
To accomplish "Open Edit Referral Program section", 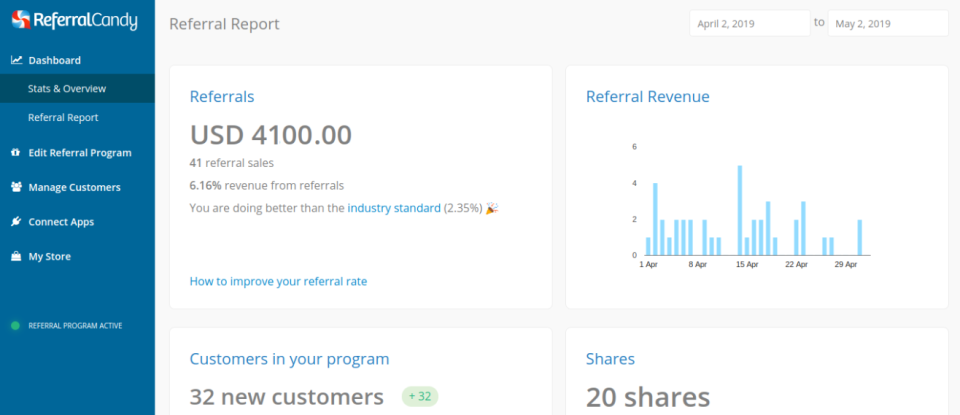I will coord(80,153).
